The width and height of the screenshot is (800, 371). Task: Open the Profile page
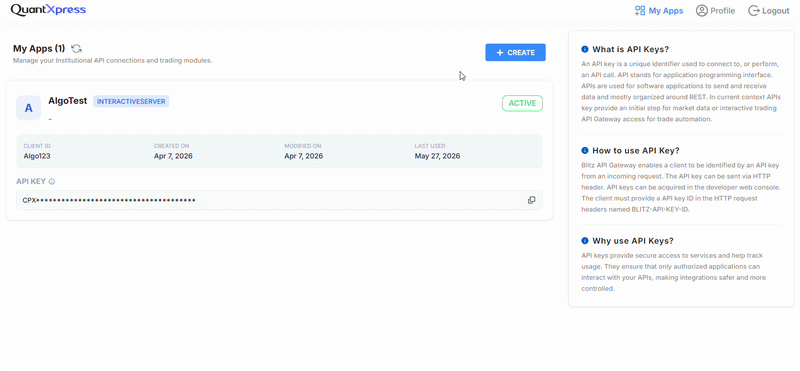click(x=715, y=10)
